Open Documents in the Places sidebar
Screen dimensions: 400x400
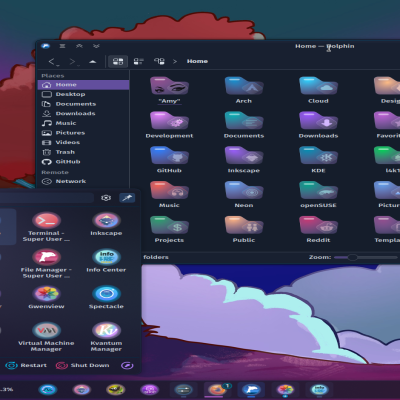83,104
